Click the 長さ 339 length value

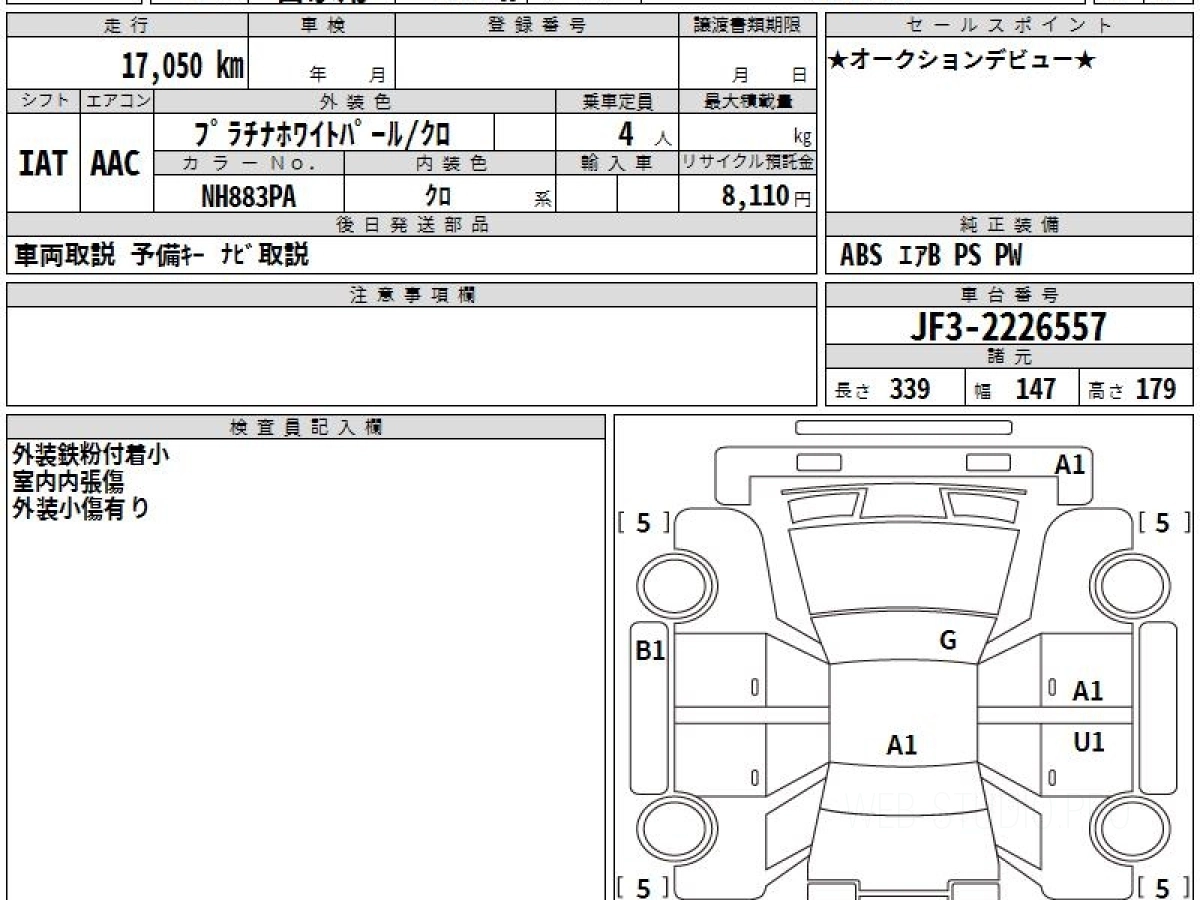click(882, 389)
